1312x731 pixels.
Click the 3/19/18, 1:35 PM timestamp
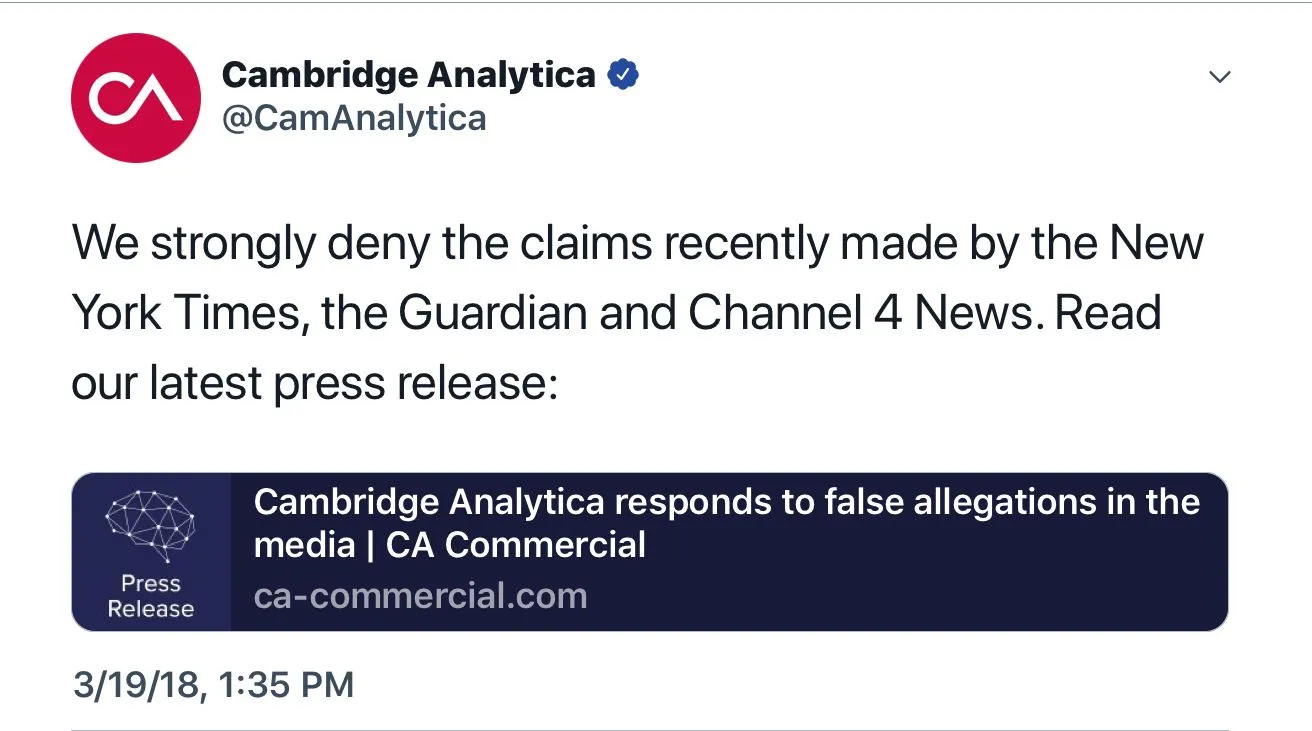[213, 685]
